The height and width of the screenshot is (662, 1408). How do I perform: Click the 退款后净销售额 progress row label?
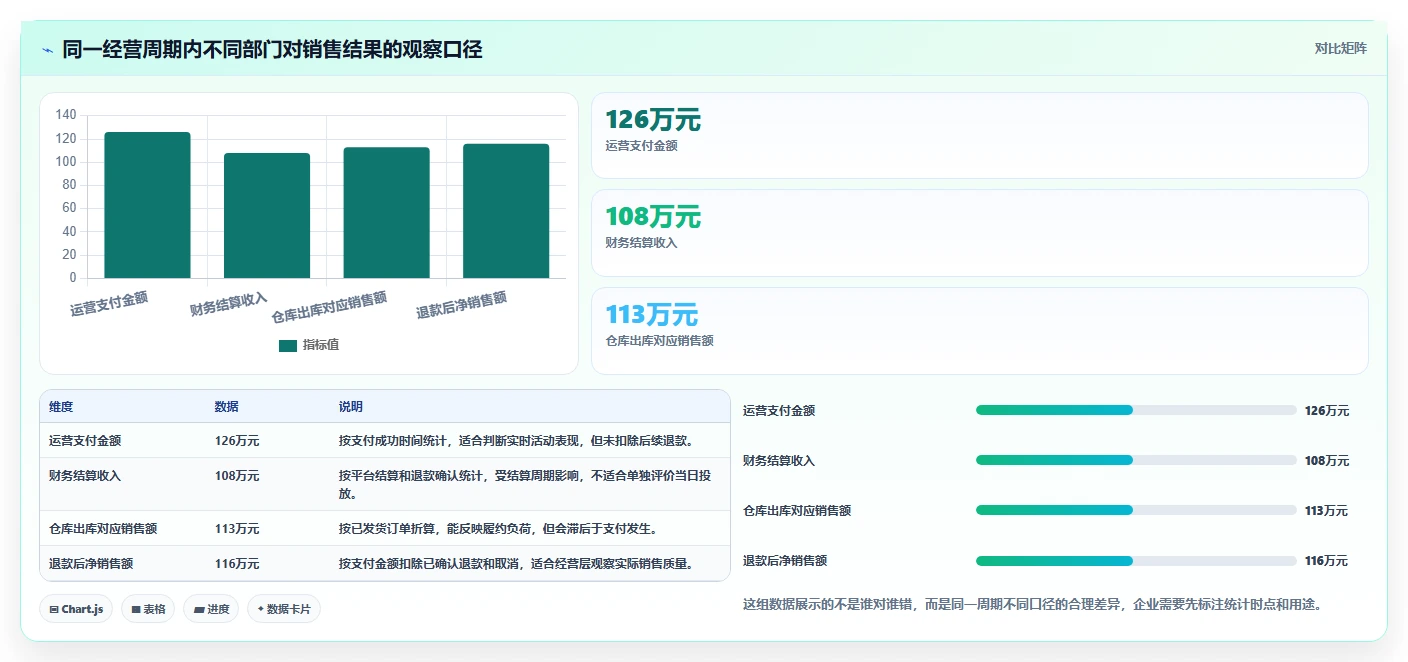785,561
